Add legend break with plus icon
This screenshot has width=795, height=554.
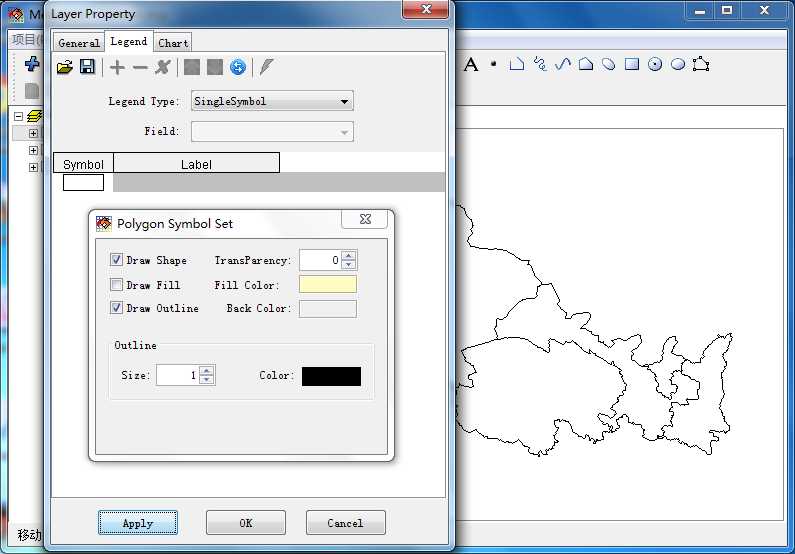click(117, 67)
